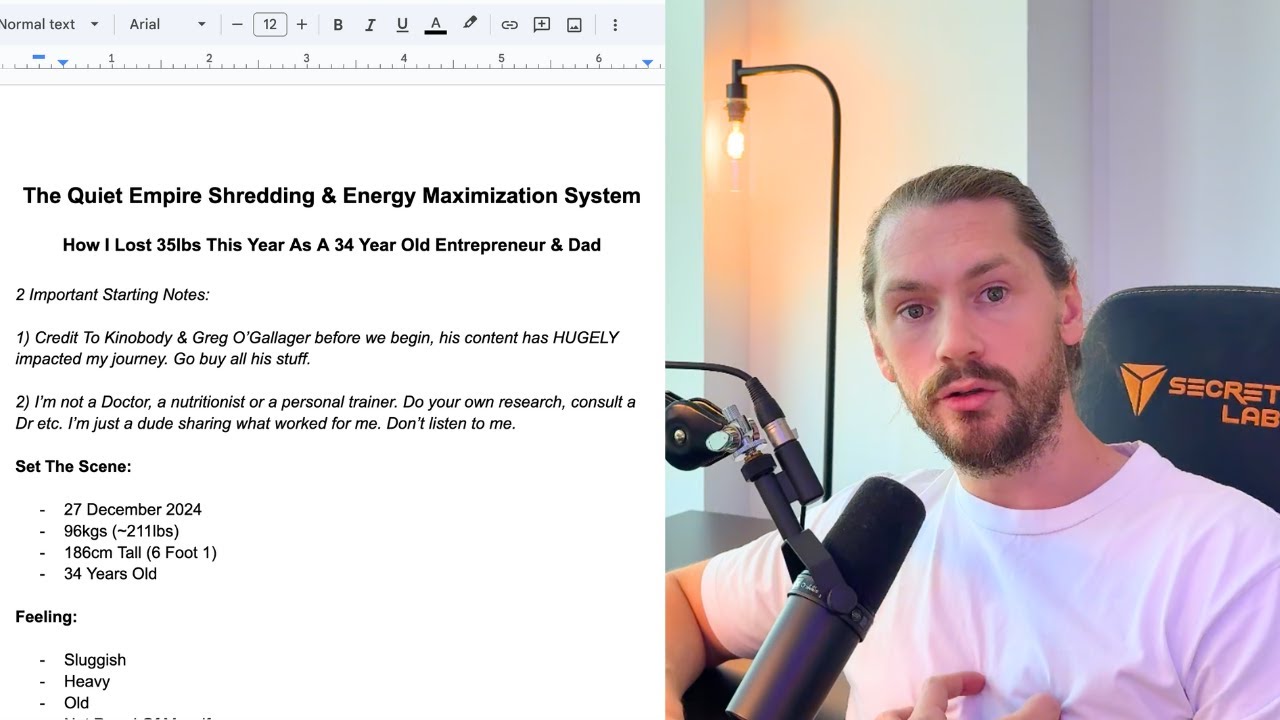Decrease font size with the minus button
Image resolution: width=1280 pixels, height=720 pixels.
[x=237, y=24]
